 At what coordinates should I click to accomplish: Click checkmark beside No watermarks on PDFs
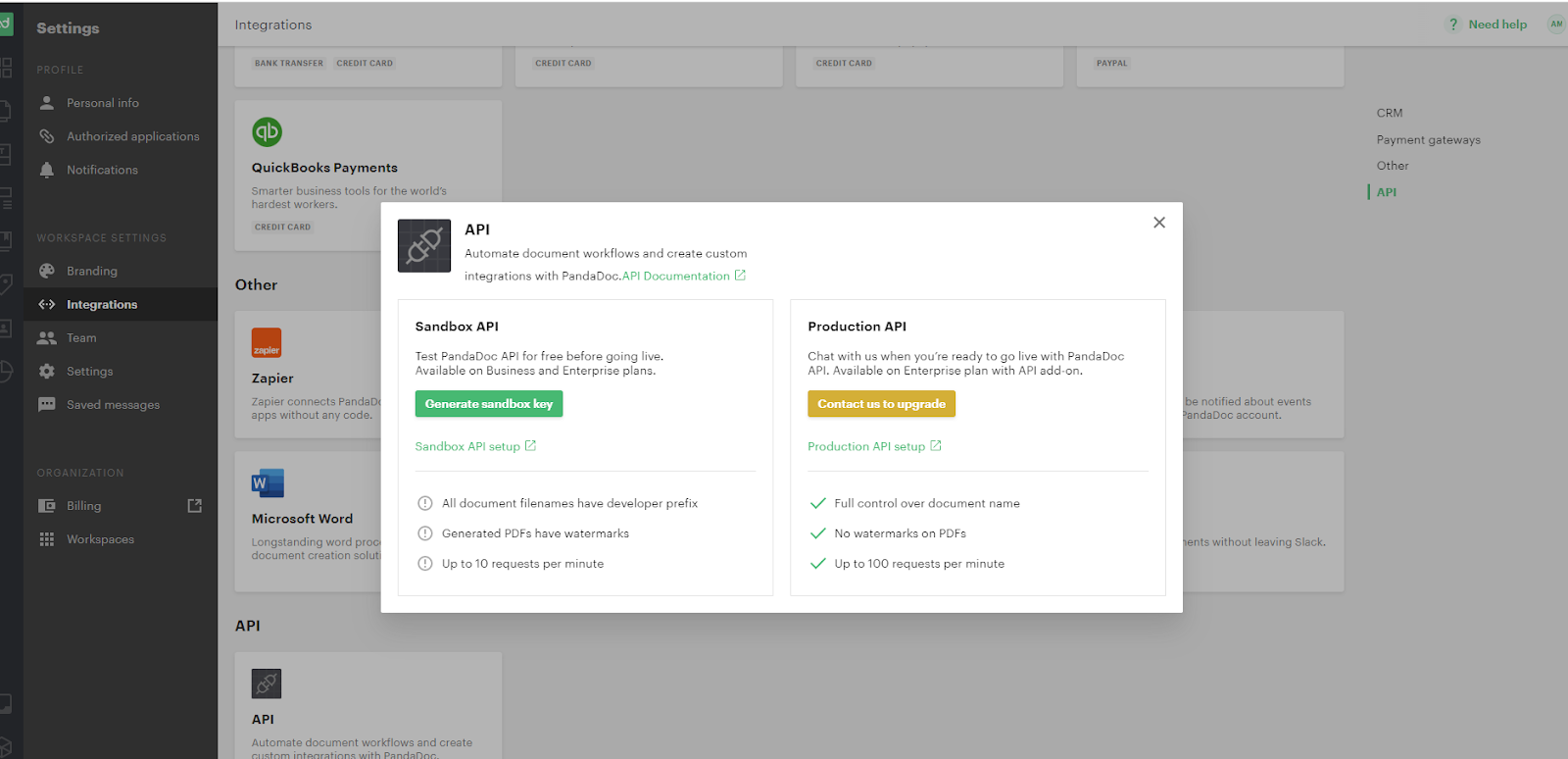(818, 533)
